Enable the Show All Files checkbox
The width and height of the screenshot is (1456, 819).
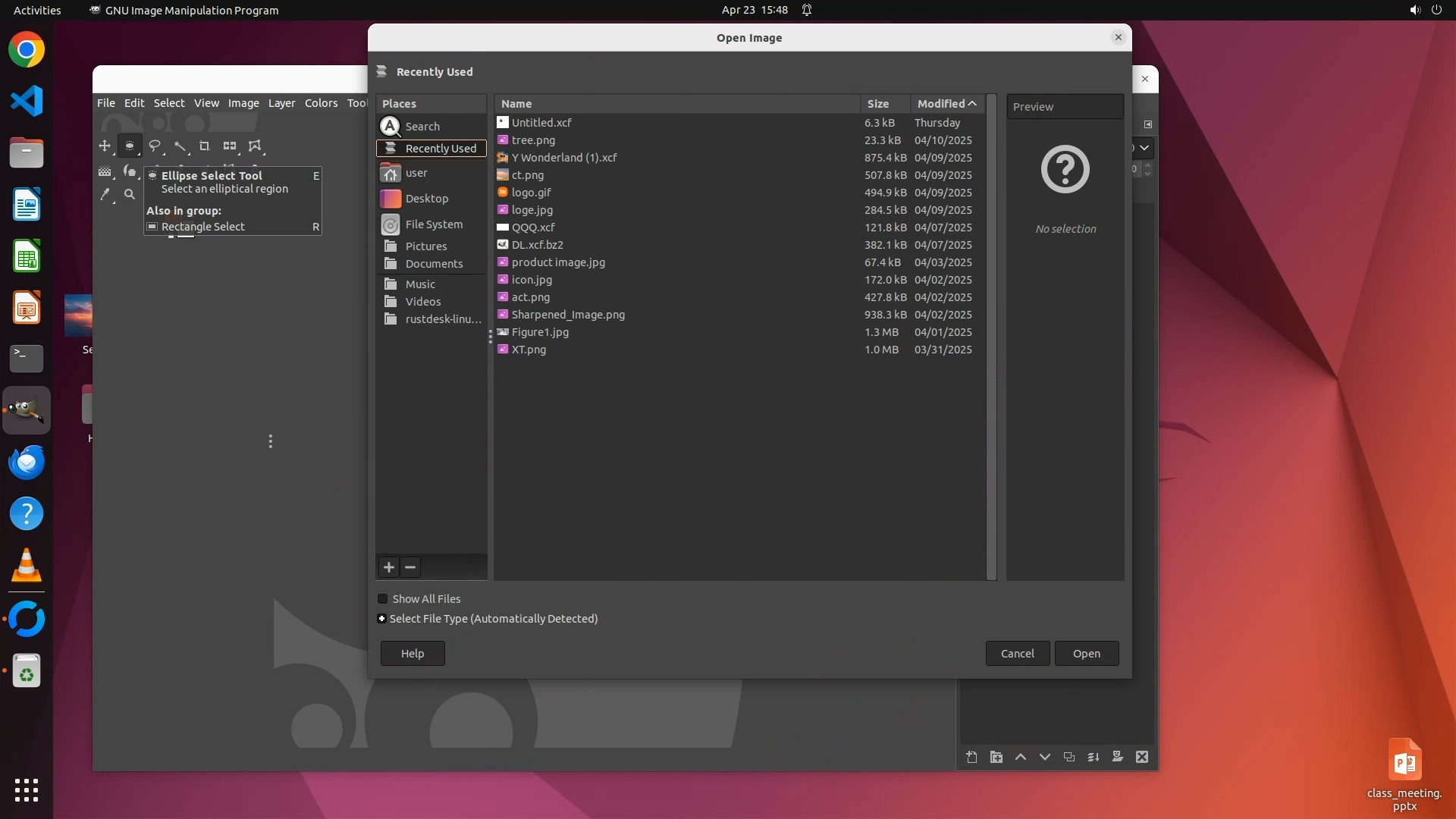point(383,599)
